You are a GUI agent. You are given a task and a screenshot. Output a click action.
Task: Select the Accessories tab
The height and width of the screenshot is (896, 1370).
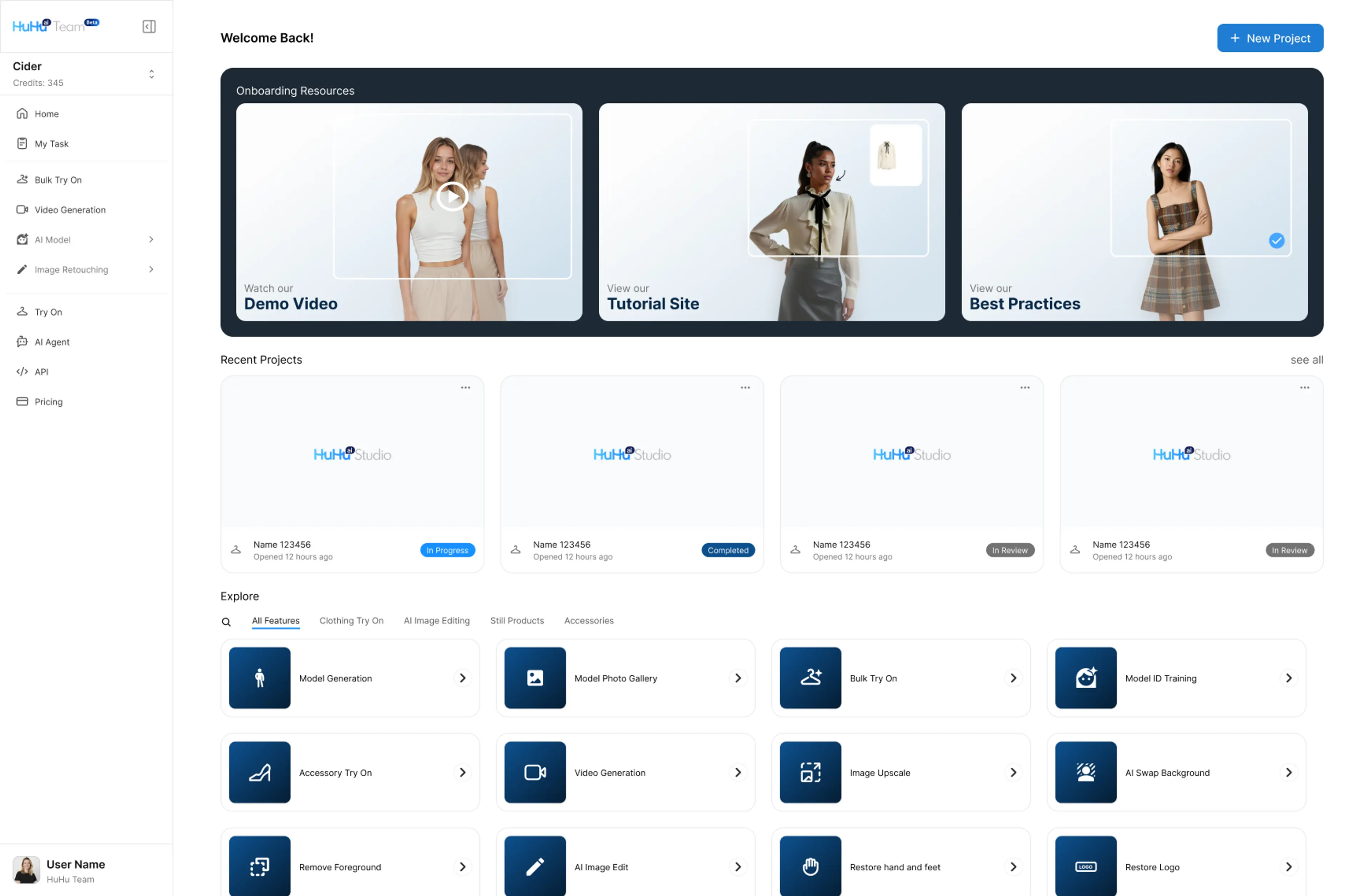click(x=588, y=620)
